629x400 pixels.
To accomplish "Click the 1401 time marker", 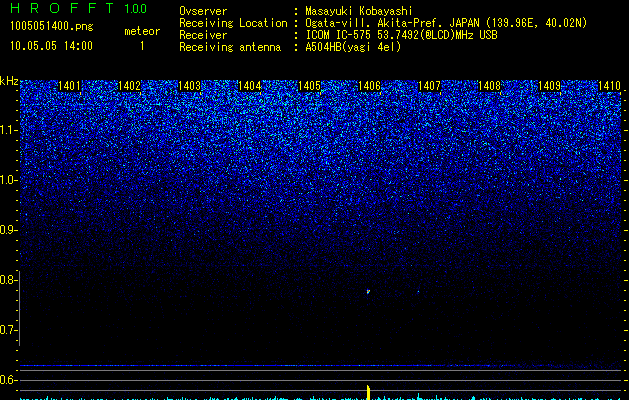I will [x=69, y=86].
